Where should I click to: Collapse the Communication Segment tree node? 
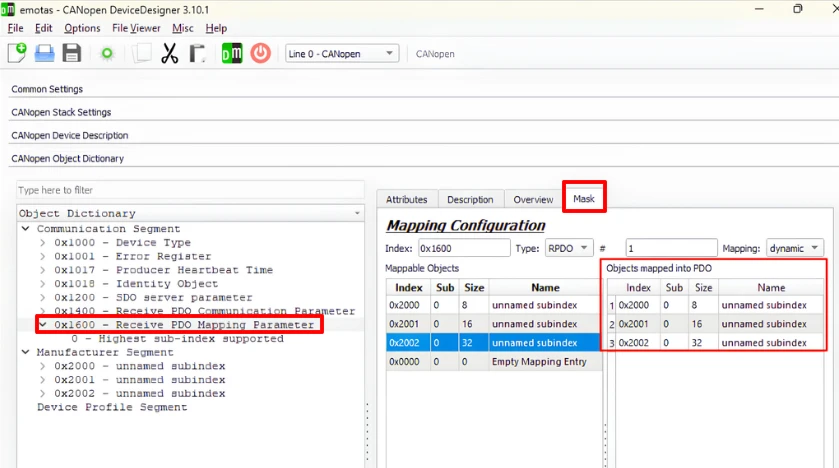(25, 229)
